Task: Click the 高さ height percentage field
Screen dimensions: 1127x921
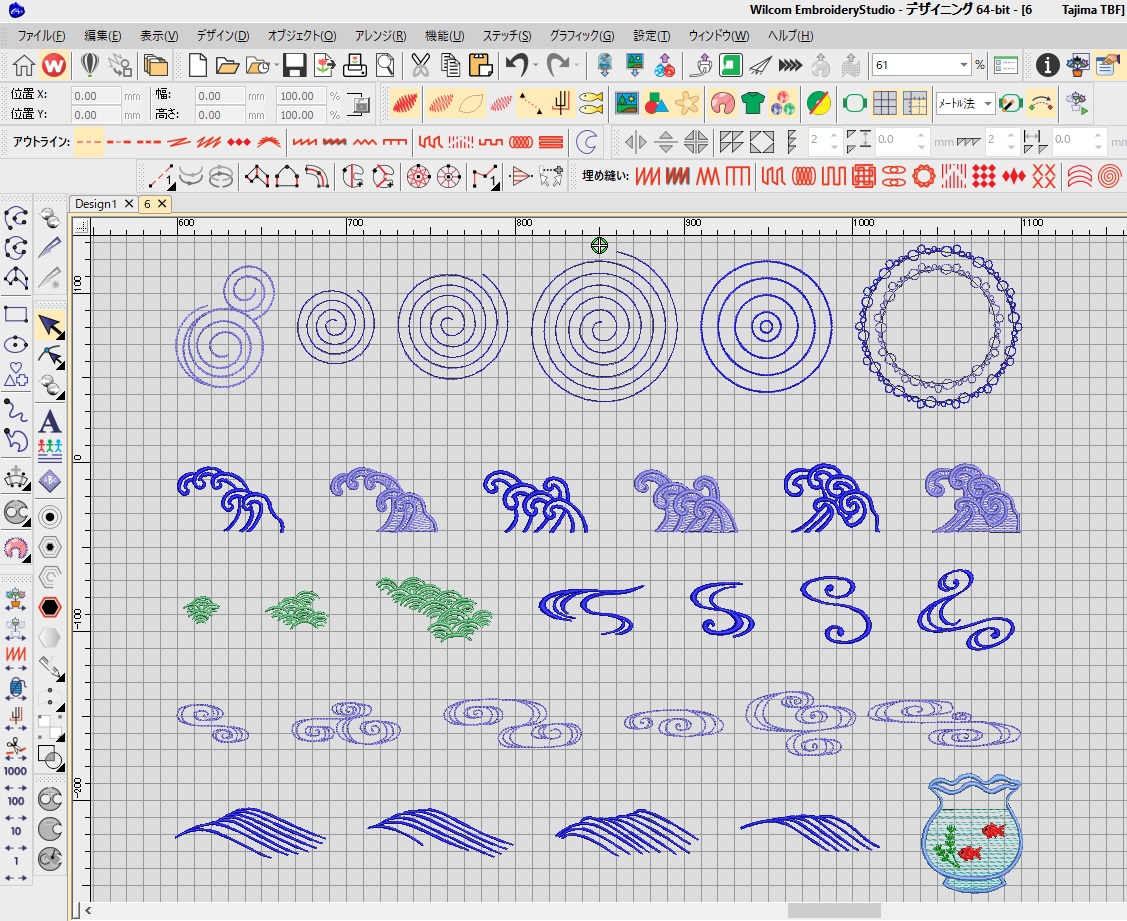Action: coord(301,114)
